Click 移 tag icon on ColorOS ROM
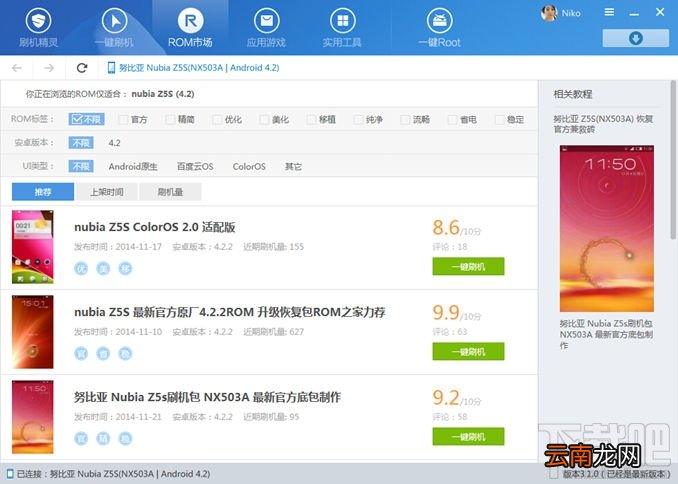This screenshot has width=678, height=484. (125, 269)
